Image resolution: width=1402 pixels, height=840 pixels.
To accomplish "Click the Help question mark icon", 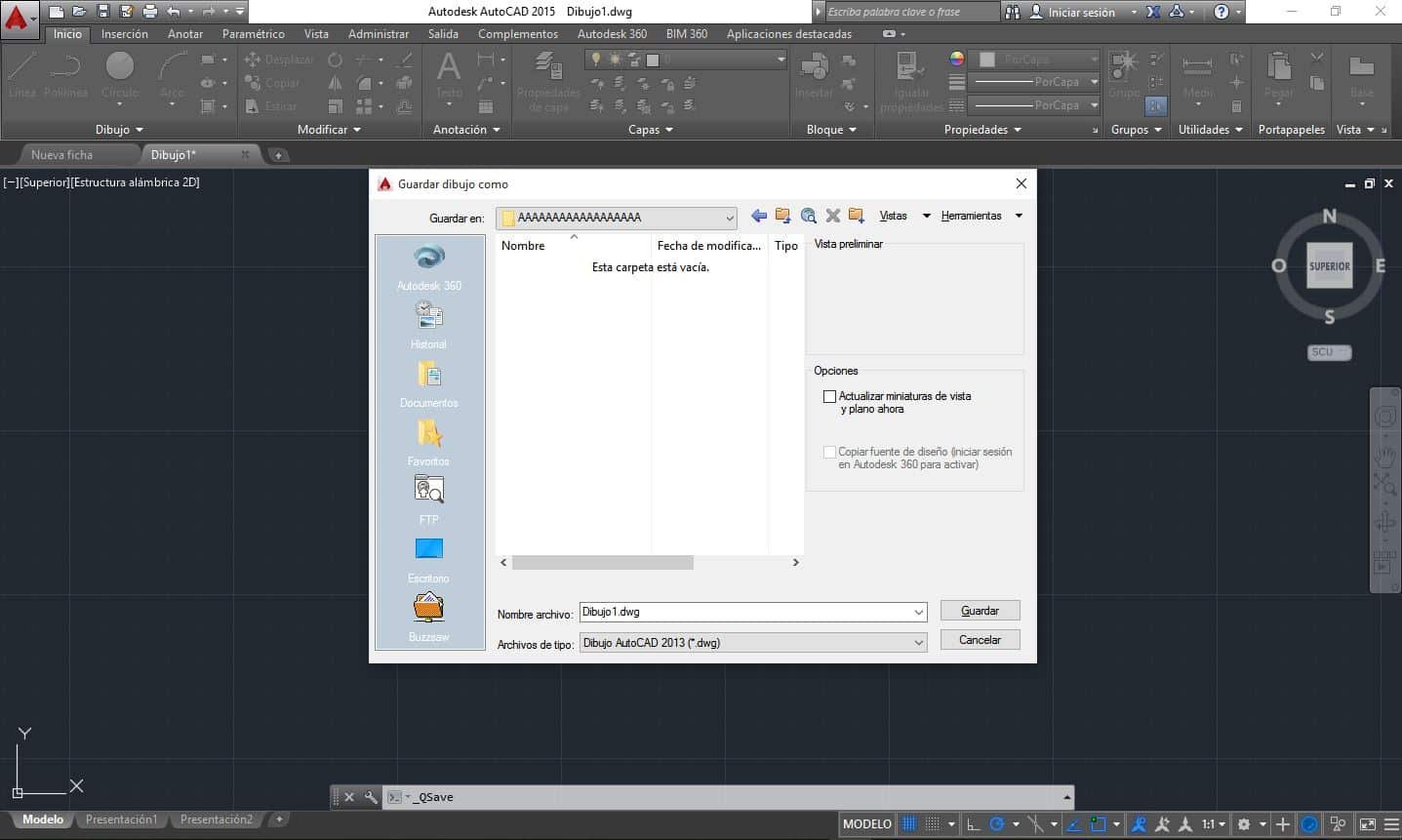I will pyautogui.click(x=1222, y=12).
